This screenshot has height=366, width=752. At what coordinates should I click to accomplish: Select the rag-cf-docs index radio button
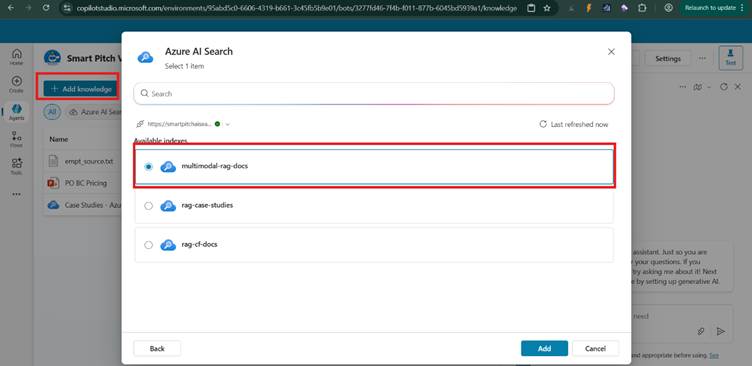[x=149, y=245]
